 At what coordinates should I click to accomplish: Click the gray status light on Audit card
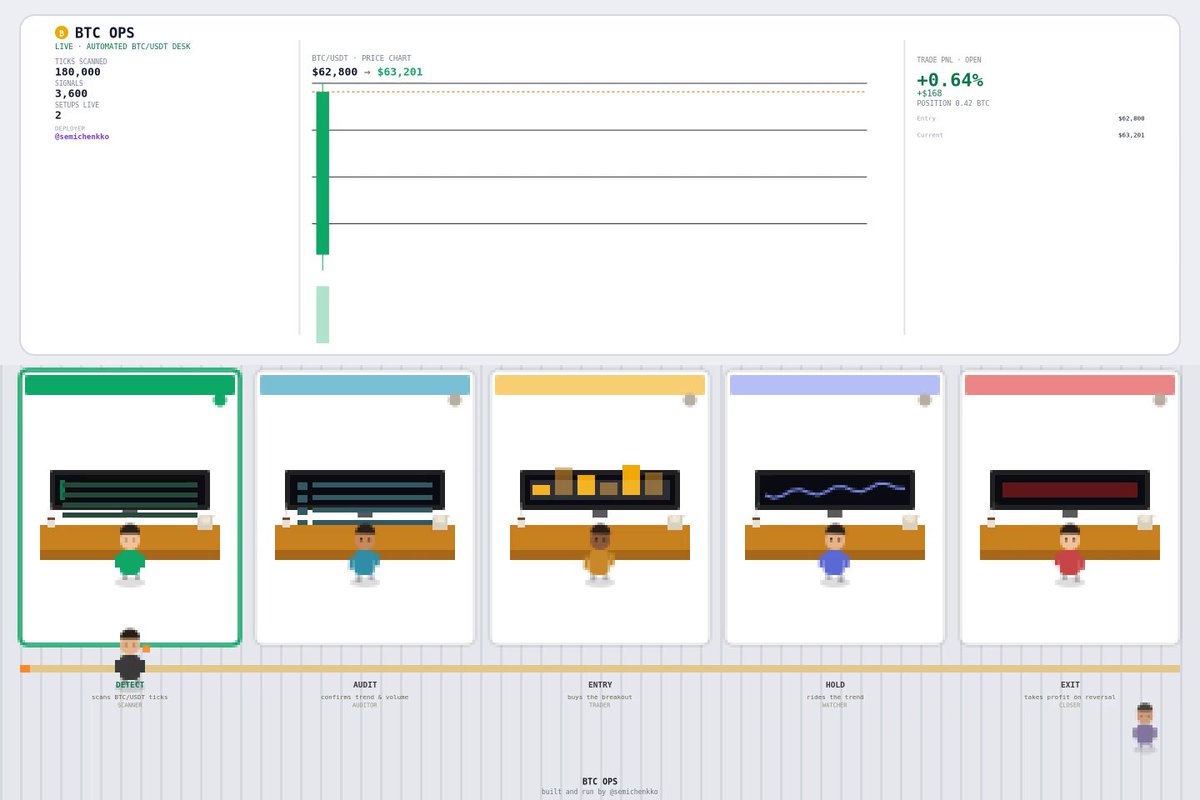(455, 400)
